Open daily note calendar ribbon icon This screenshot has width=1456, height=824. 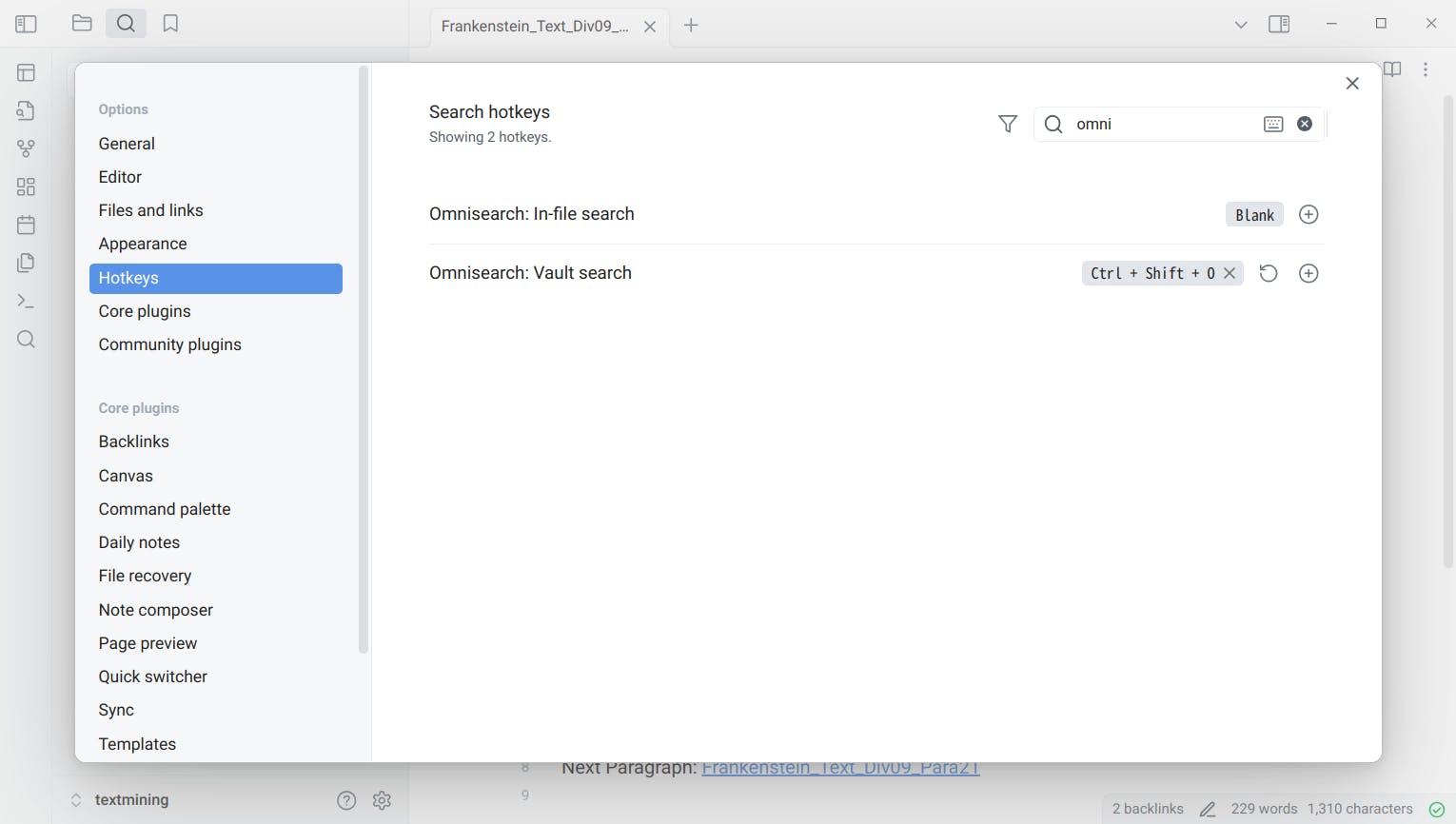tap(26, 226)
